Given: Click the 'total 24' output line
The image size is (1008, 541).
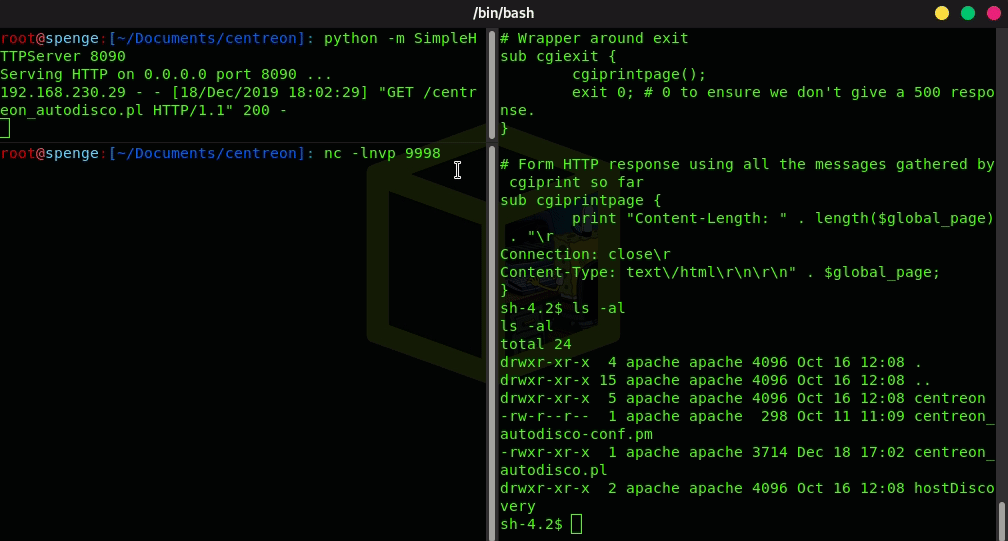Looking at the screenshot, I should point(536,344).
